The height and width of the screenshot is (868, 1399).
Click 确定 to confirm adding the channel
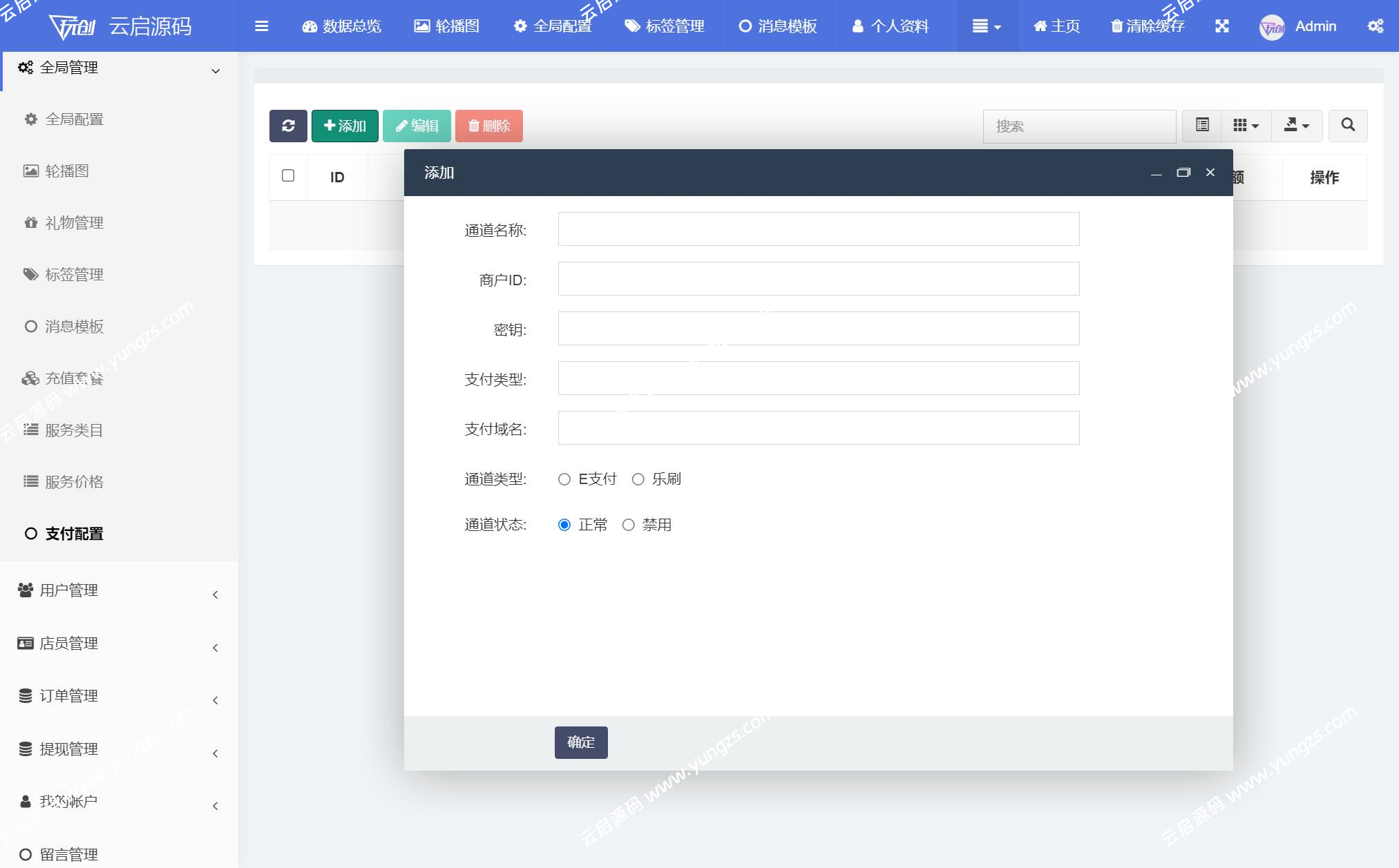coord(581,742)
